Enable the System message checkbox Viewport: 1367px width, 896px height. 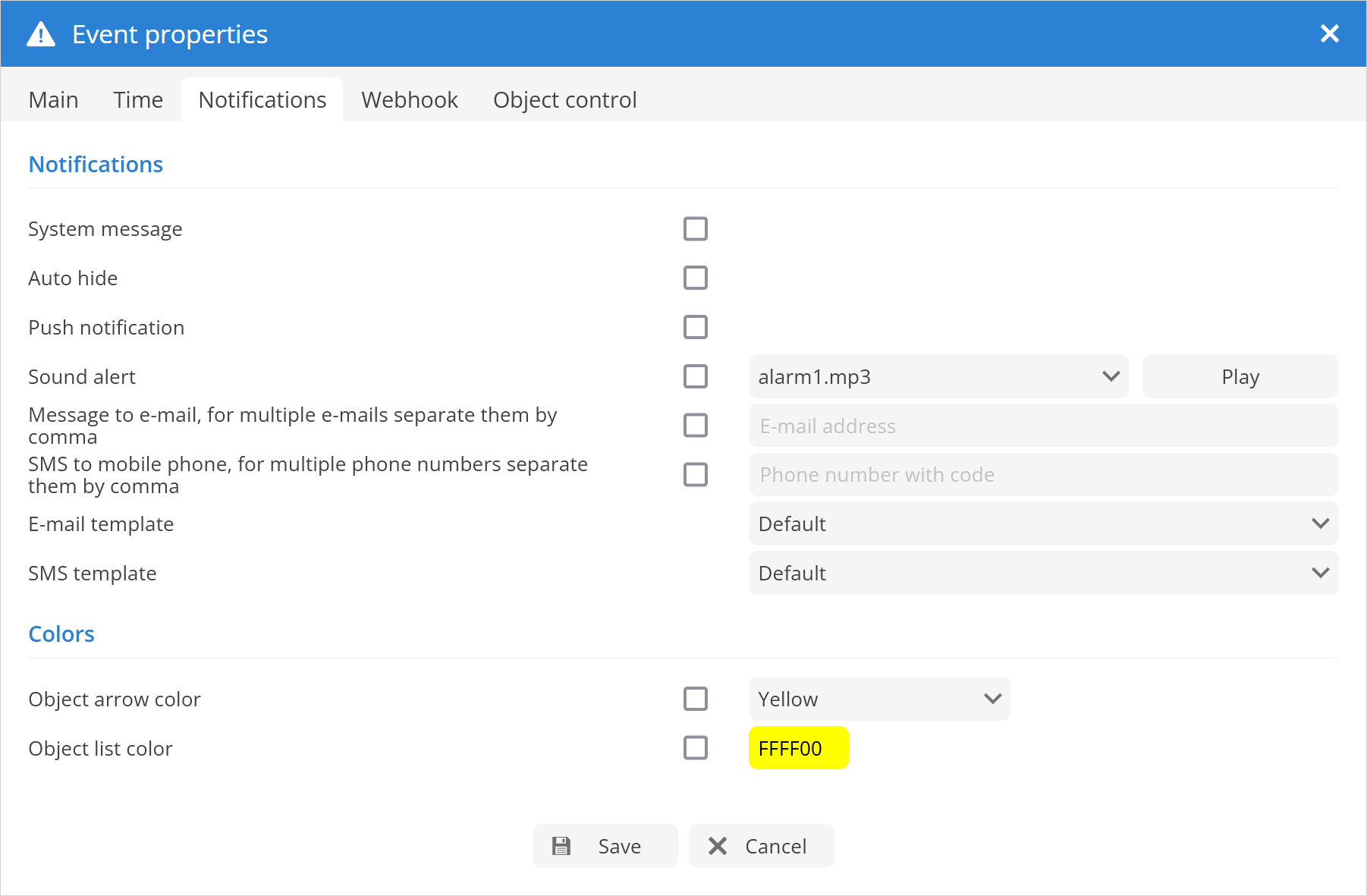pos(695,229)
